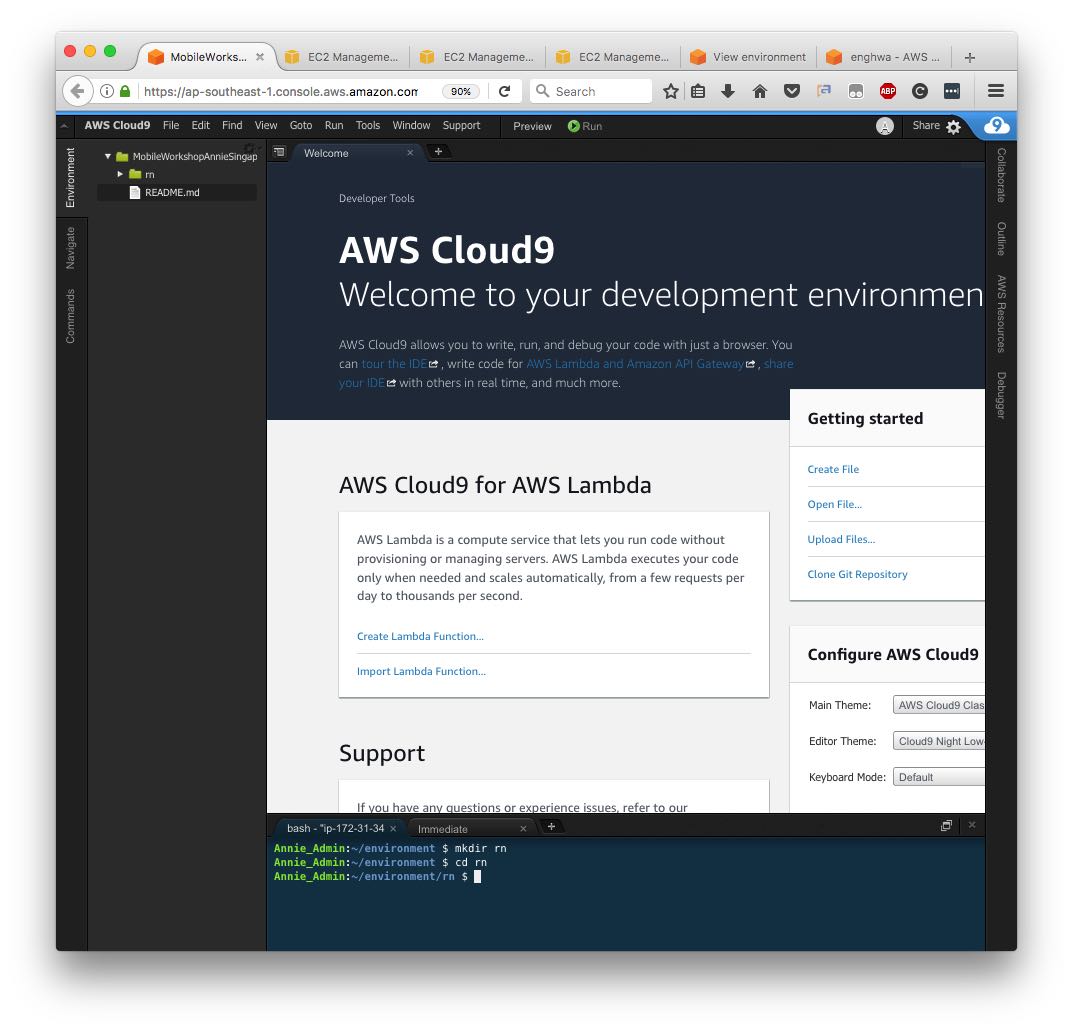The image size is (1073, 1031).
Task: Add new terminal tab with plus
Action: [551, 826]
